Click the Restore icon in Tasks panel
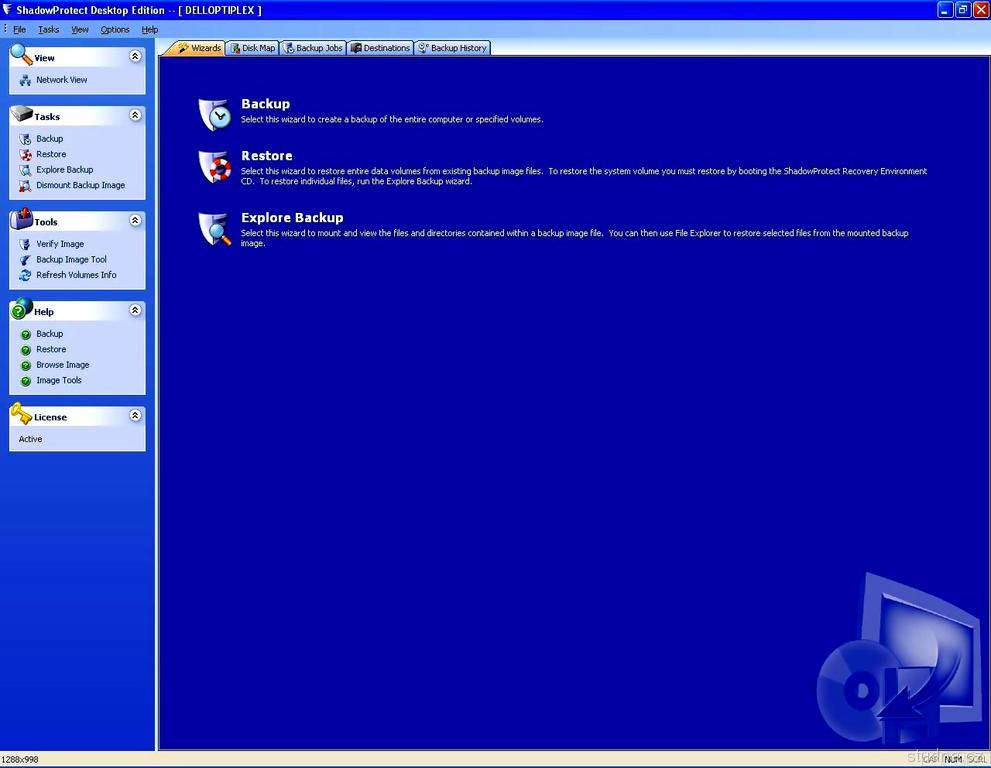 [x=25, y=155]
